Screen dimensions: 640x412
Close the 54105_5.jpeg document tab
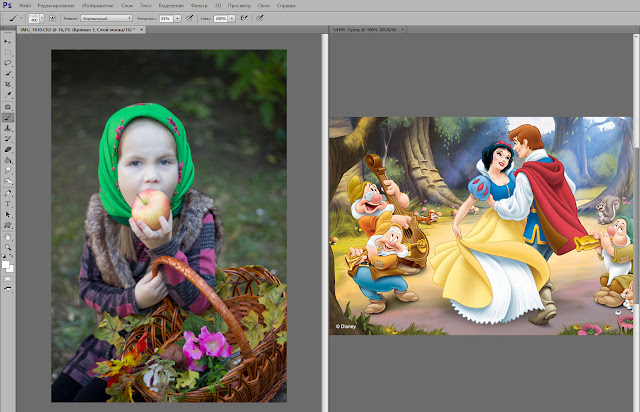(402, 29)
